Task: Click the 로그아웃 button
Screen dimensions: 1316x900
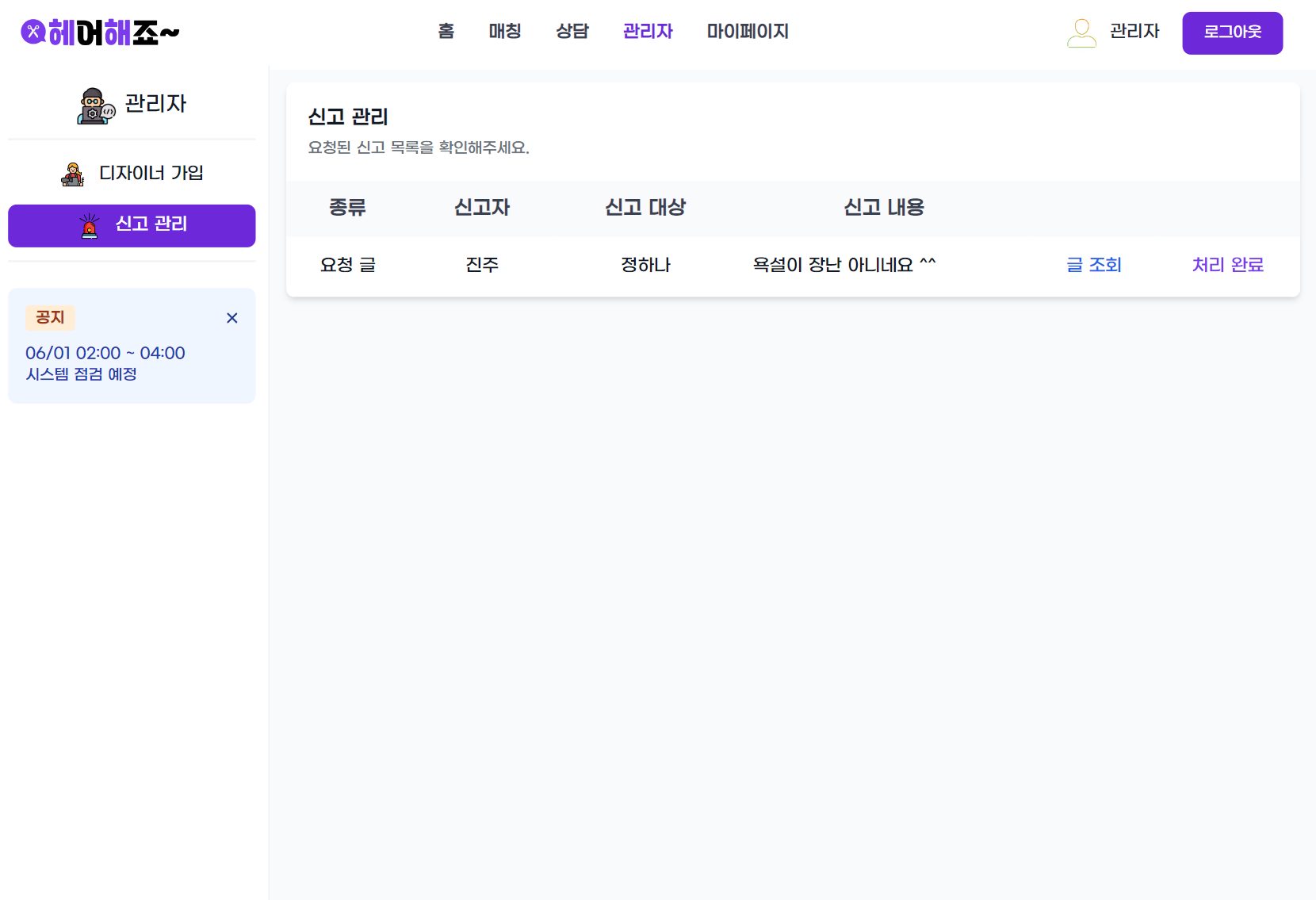Action: coord(1231,33)
